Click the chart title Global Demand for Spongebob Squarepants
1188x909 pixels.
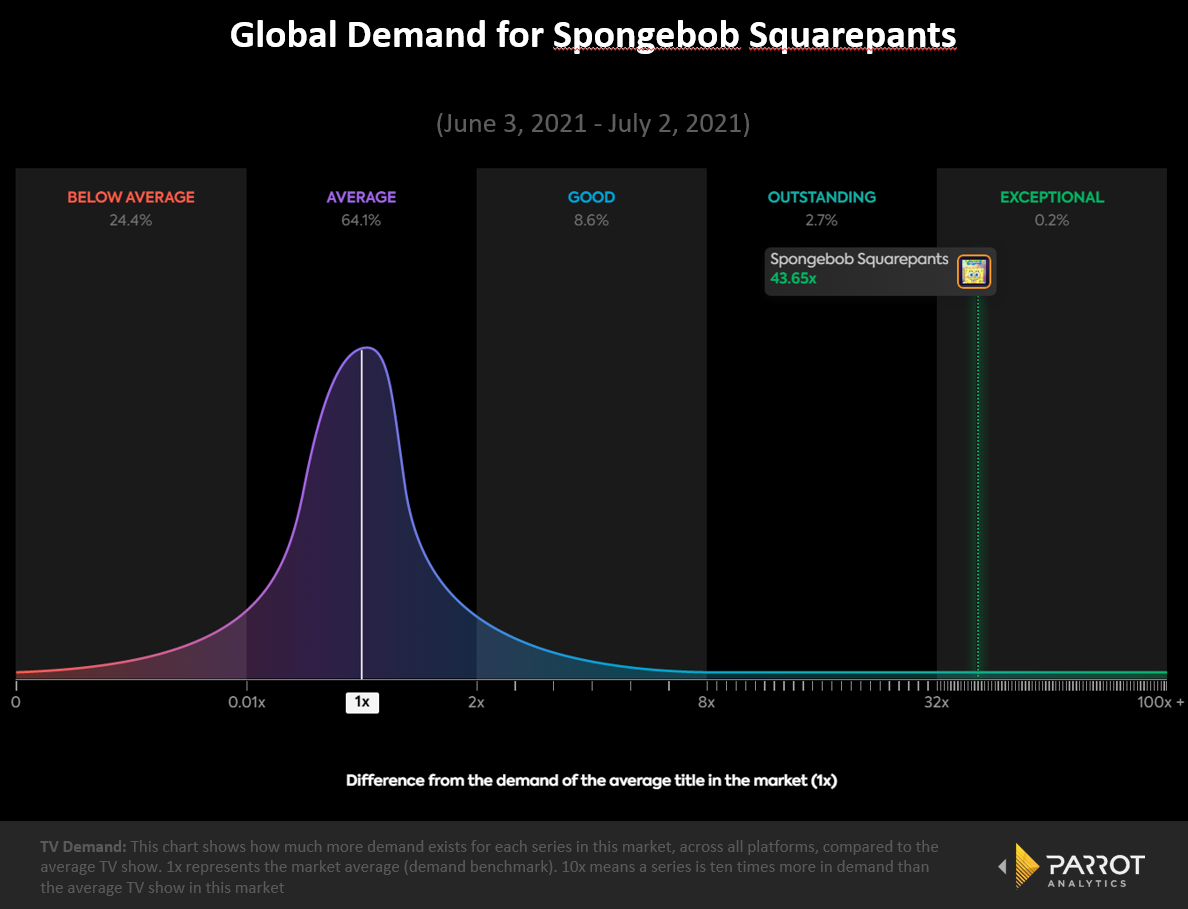593,35
